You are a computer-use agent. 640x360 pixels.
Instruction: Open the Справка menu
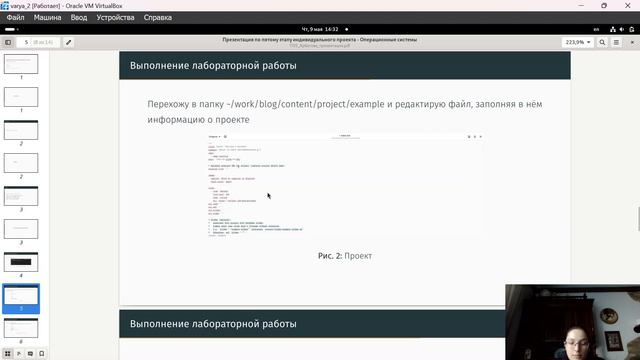[158, 18]
